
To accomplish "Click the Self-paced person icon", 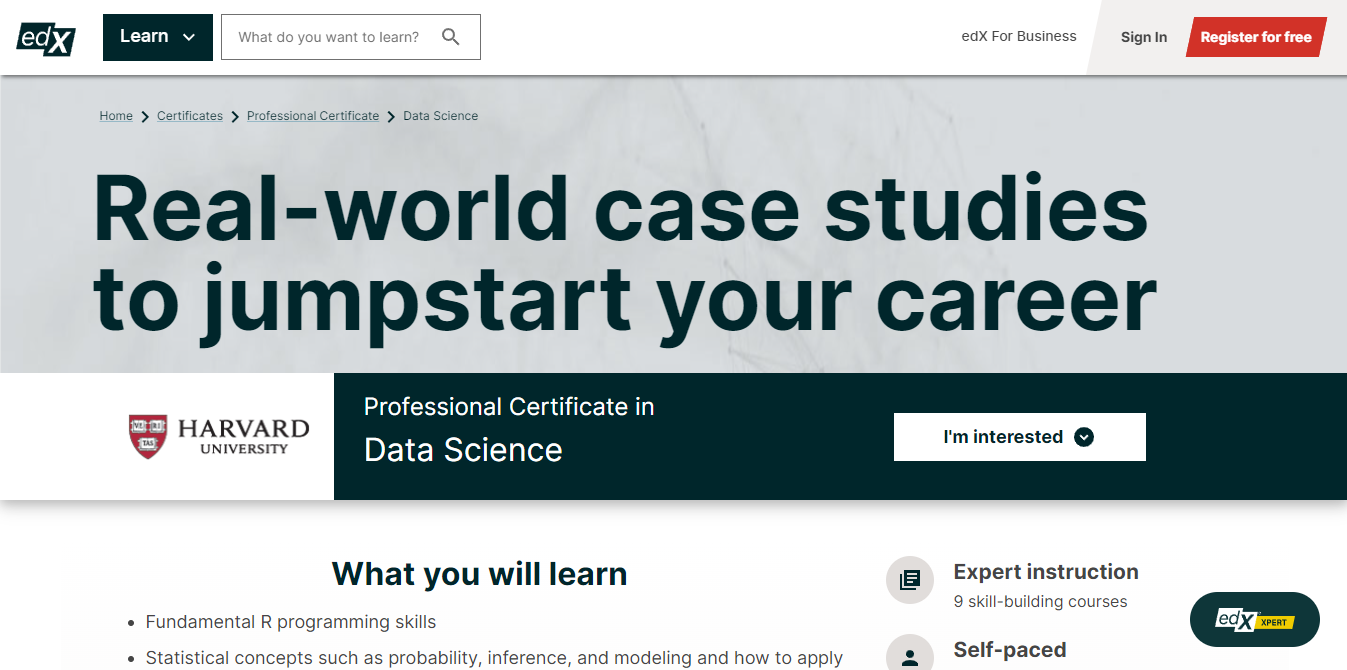I will (910, 656).
